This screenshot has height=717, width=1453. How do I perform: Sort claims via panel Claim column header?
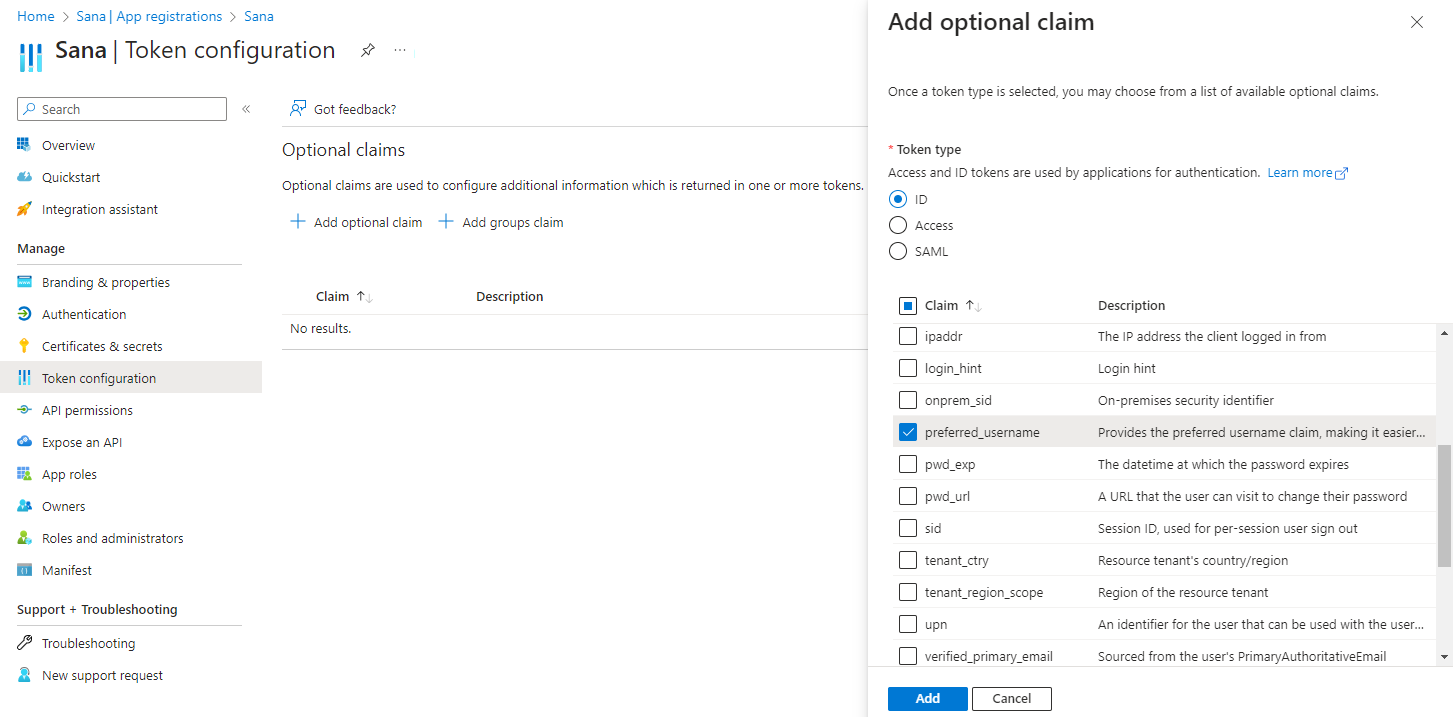tap(942, 306)
